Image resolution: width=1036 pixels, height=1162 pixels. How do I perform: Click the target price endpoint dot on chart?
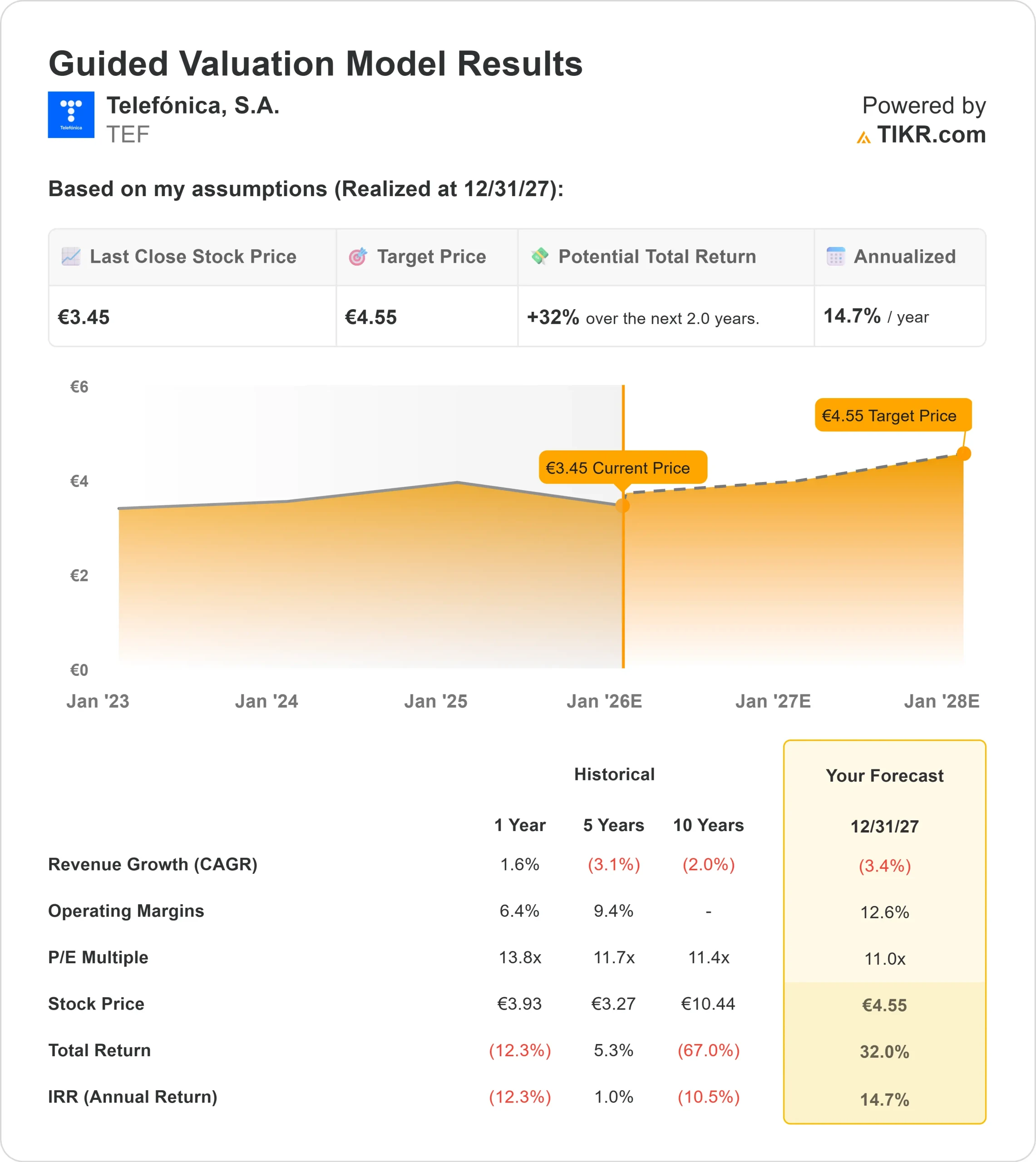(x=963, y=453)
